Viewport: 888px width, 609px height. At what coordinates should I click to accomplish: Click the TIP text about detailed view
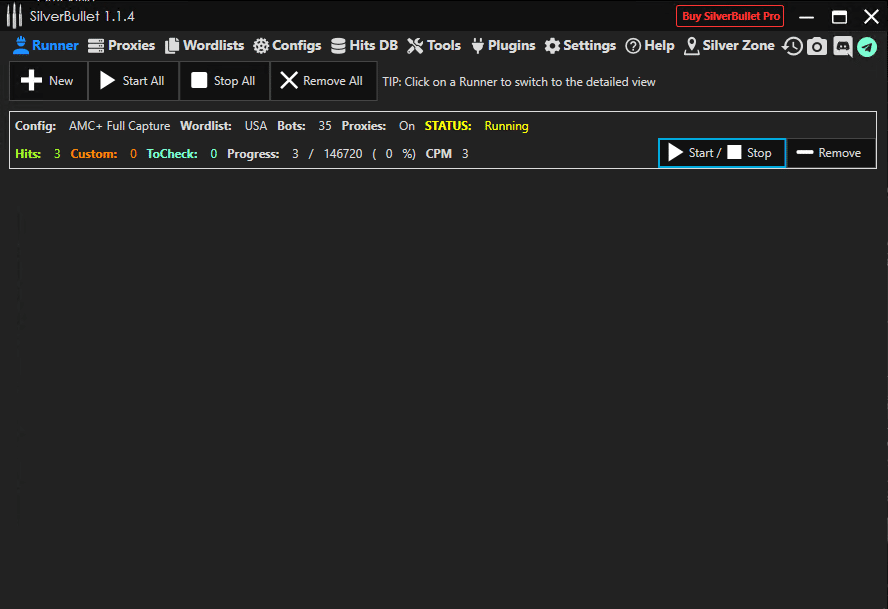pyautogui.click(x=519, y=82)
